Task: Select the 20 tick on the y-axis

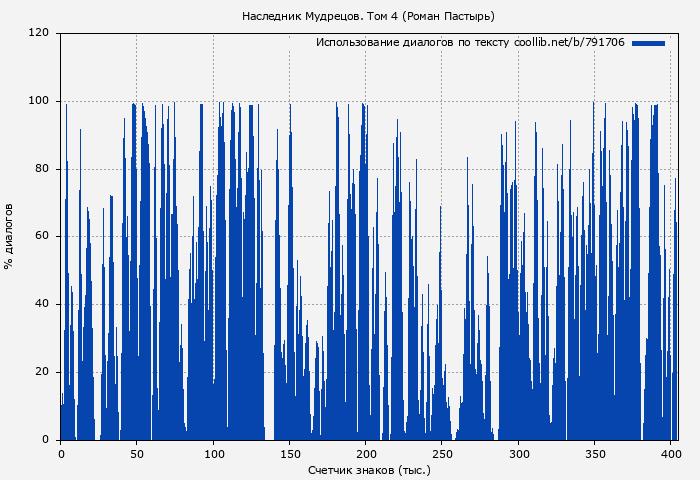Action: (x=42, y=372)
